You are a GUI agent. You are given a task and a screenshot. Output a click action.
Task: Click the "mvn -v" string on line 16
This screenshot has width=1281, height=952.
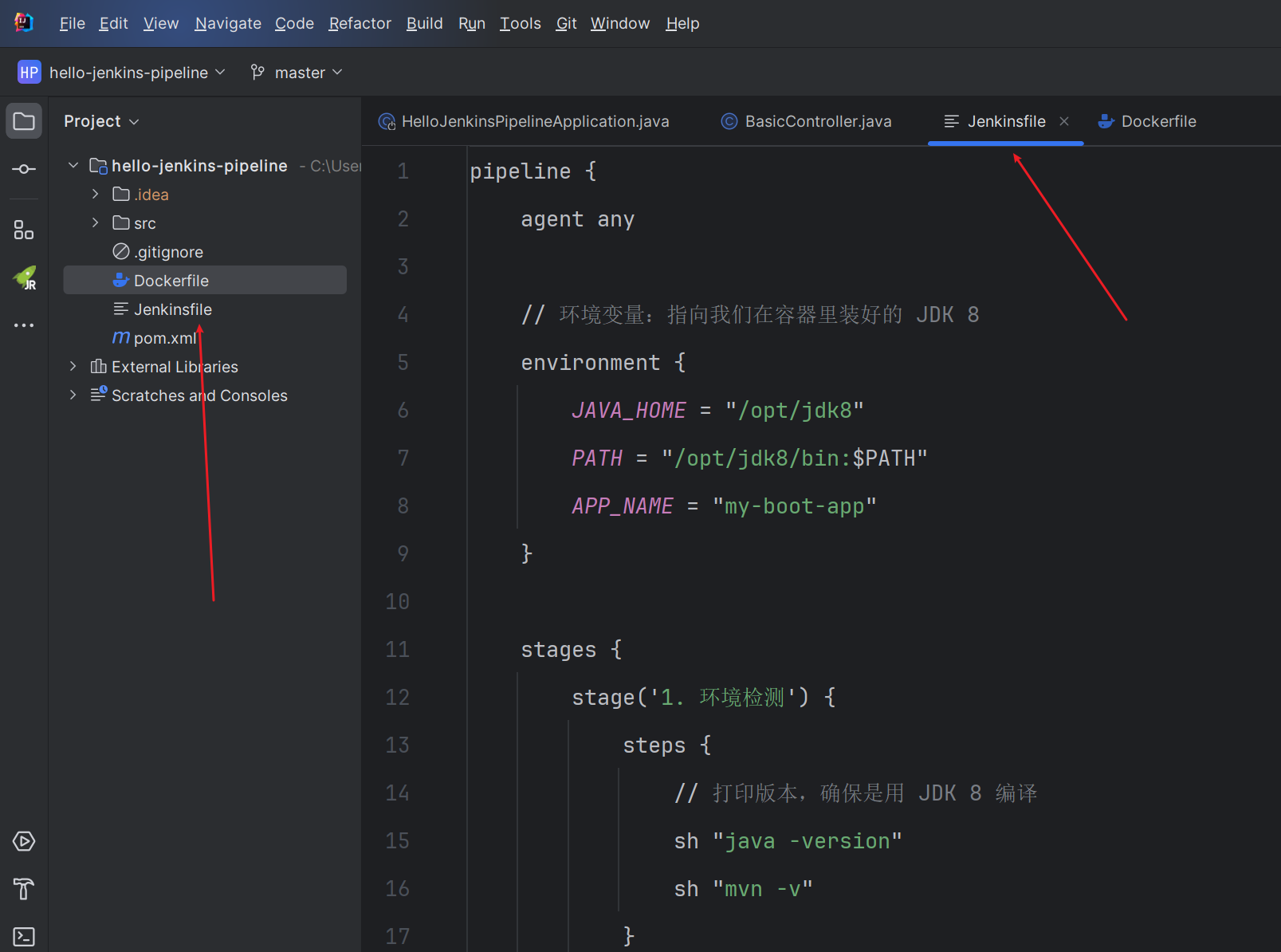[763, 889]
